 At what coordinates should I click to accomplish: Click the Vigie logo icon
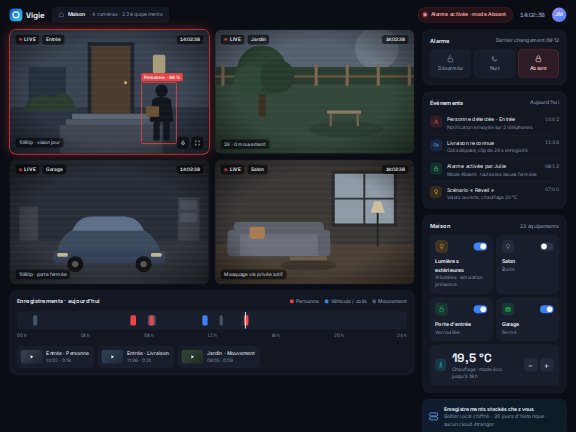pos(16,15)
